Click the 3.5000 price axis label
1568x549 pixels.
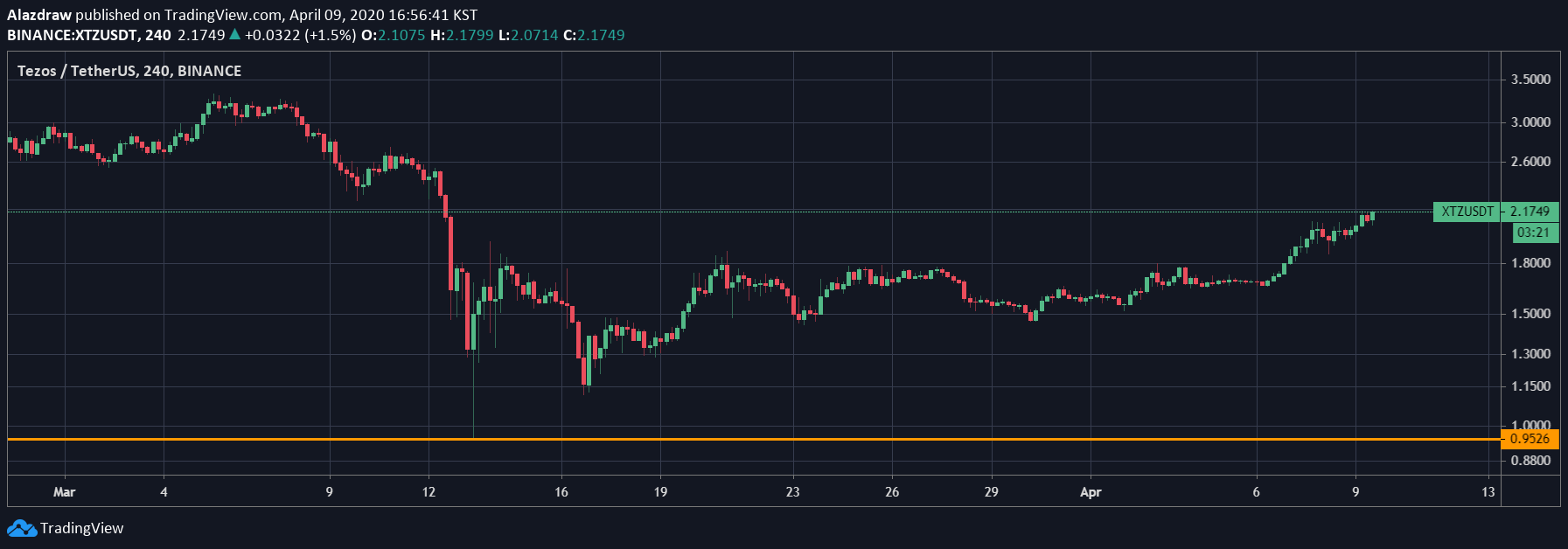[1530, 80]
